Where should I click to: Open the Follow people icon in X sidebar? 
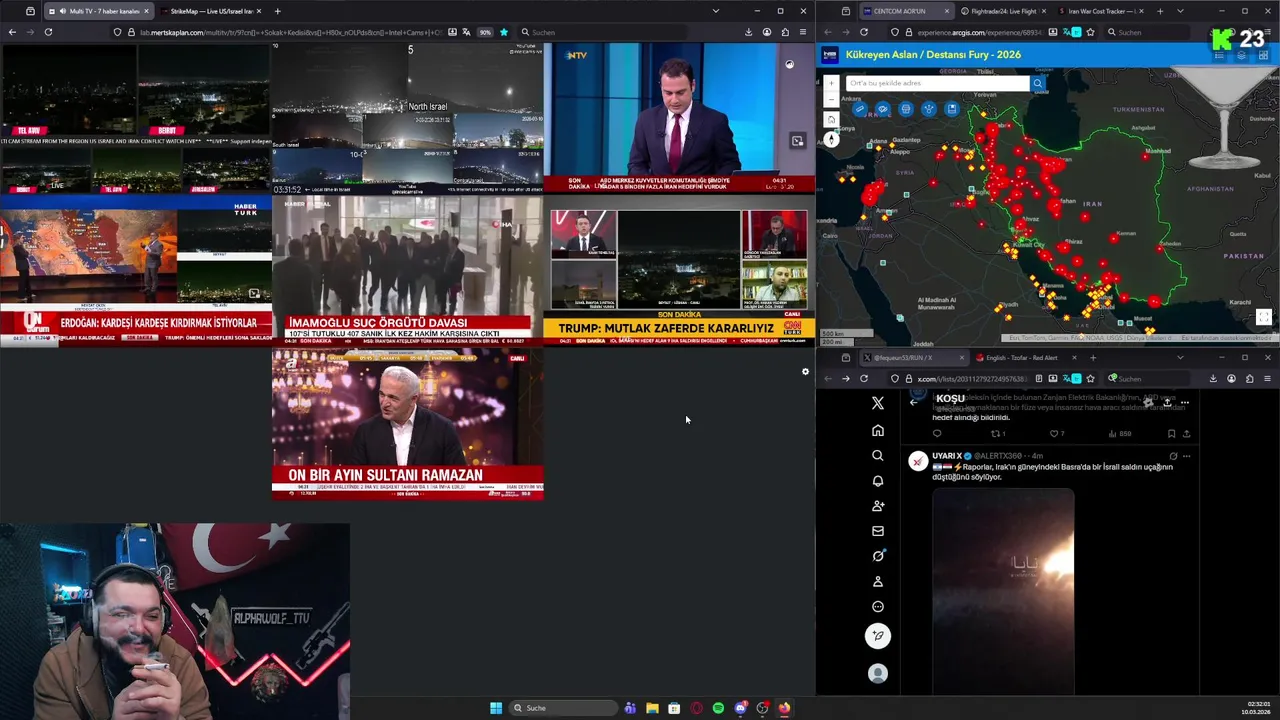(x=878, y=506)
